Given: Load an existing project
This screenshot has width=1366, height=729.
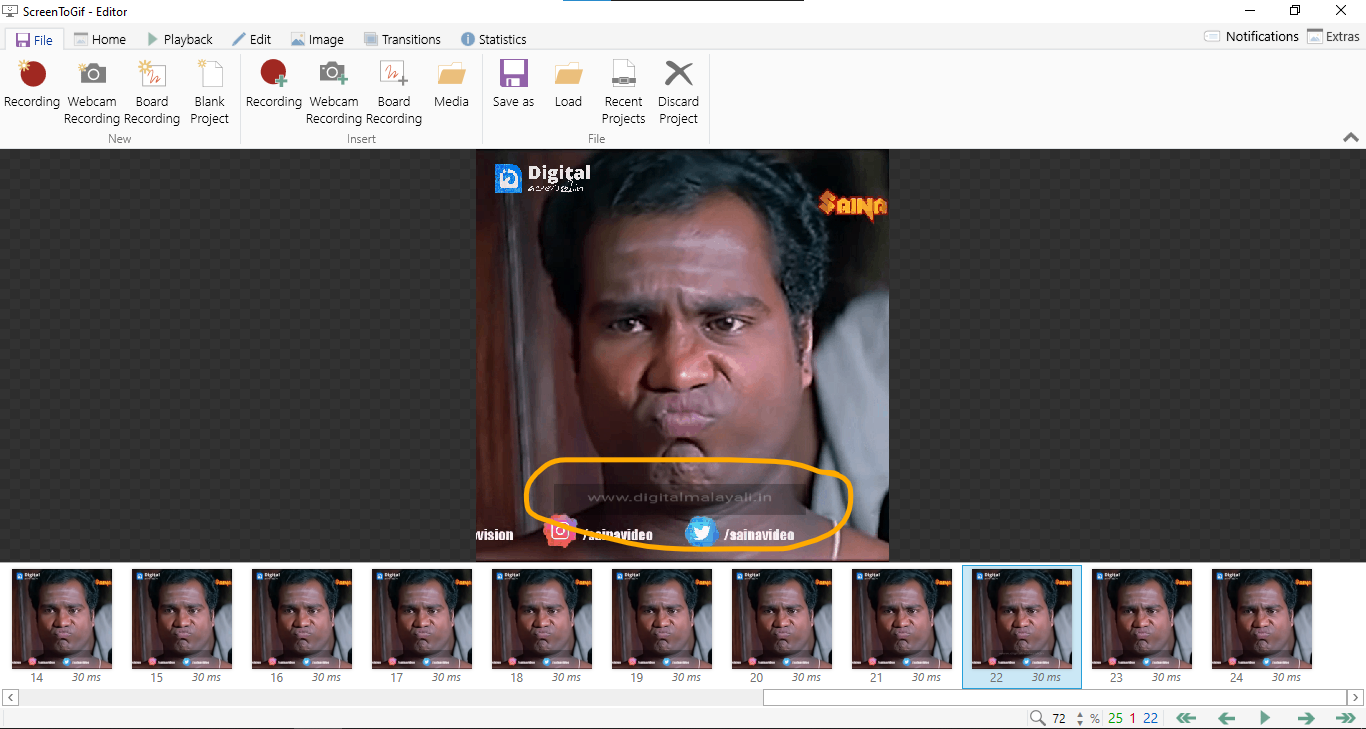Looking at the screenshot, I should point(568,85).
